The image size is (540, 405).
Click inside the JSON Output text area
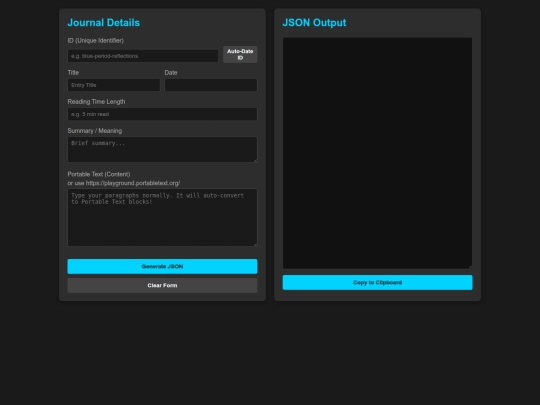(377, 153)
